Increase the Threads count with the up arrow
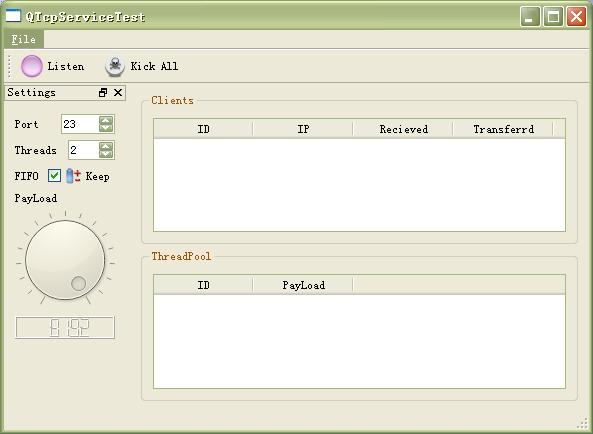 pyautogui.click(x=106, y=146)
